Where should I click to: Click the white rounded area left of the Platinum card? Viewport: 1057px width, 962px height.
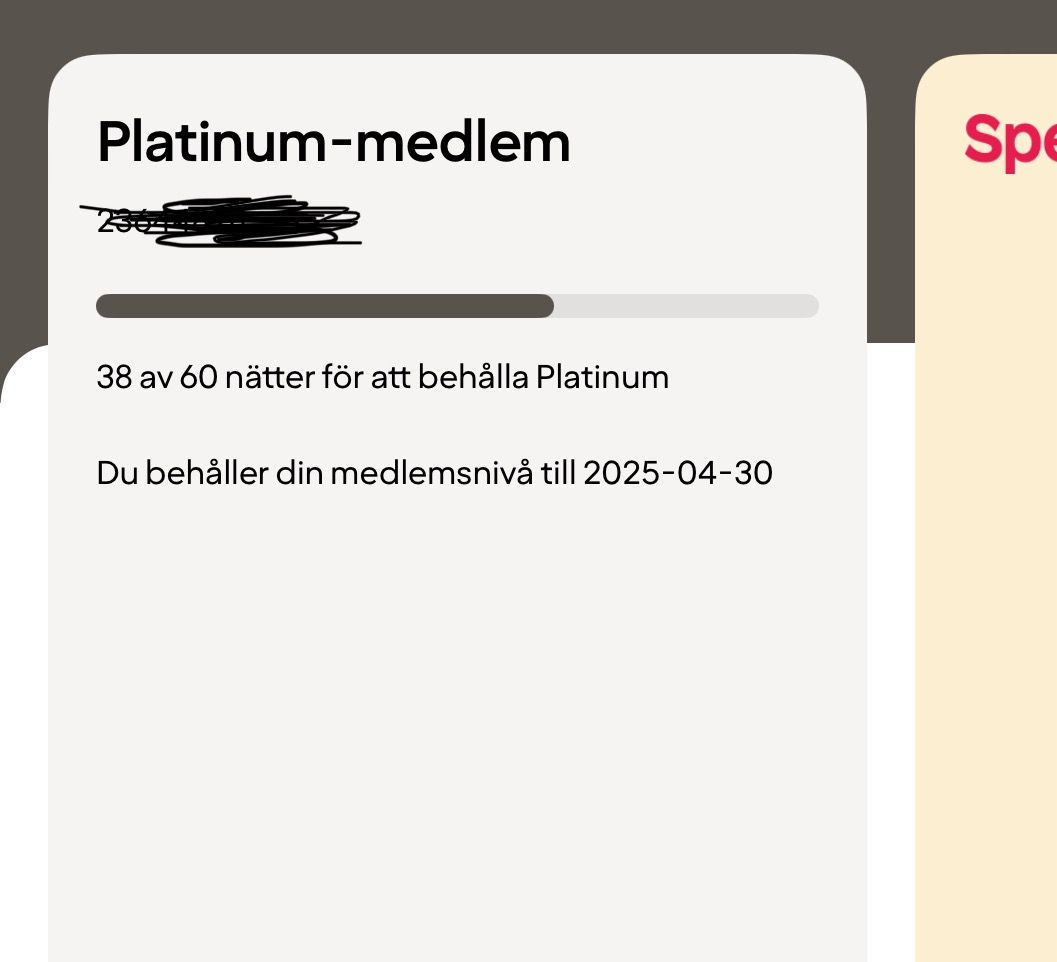click(x=24, y=650)
